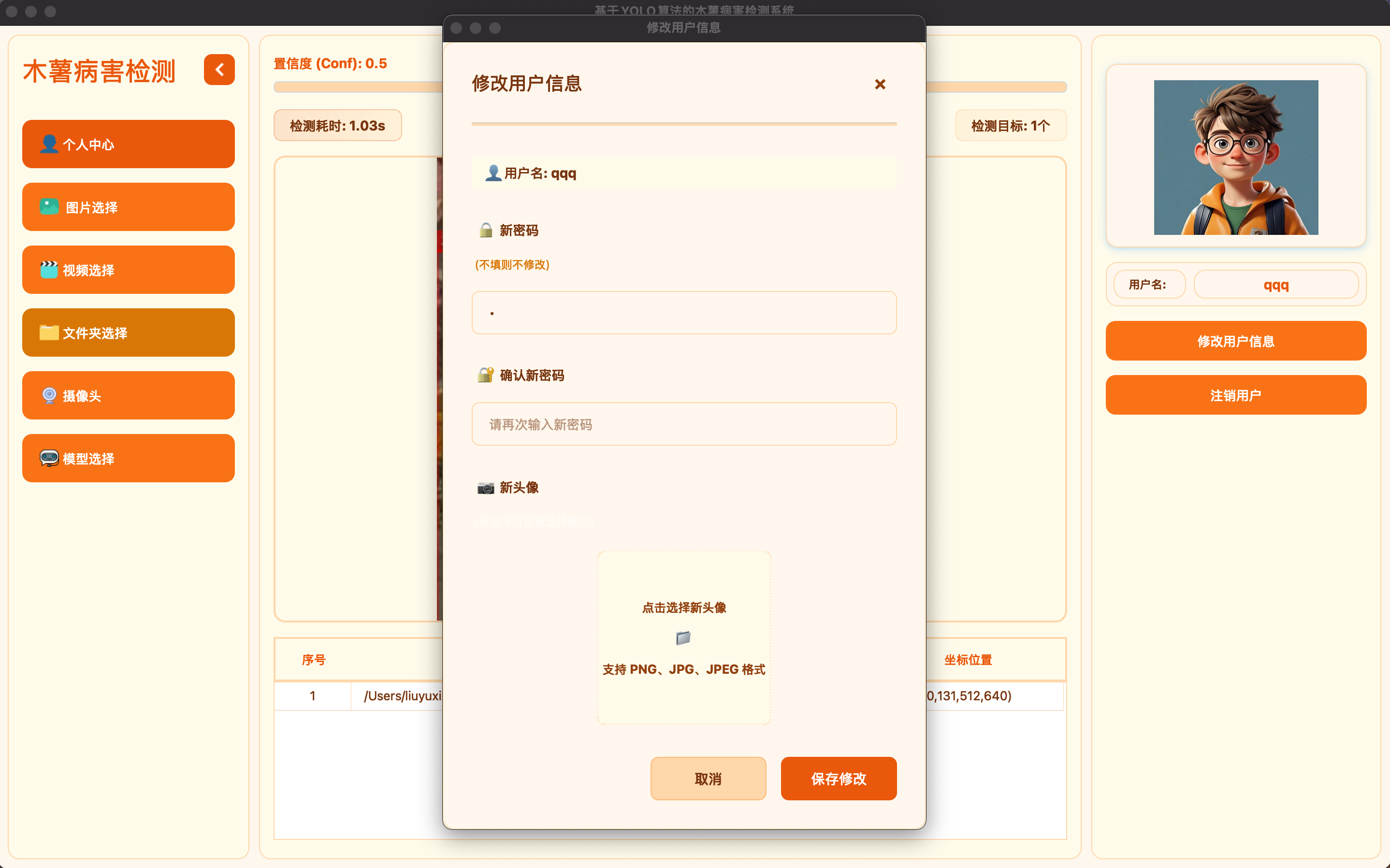Viewport: 1390px width, 868px height.
Task: Open 个人中心 via its user icon
Action: tap(49, 144)
